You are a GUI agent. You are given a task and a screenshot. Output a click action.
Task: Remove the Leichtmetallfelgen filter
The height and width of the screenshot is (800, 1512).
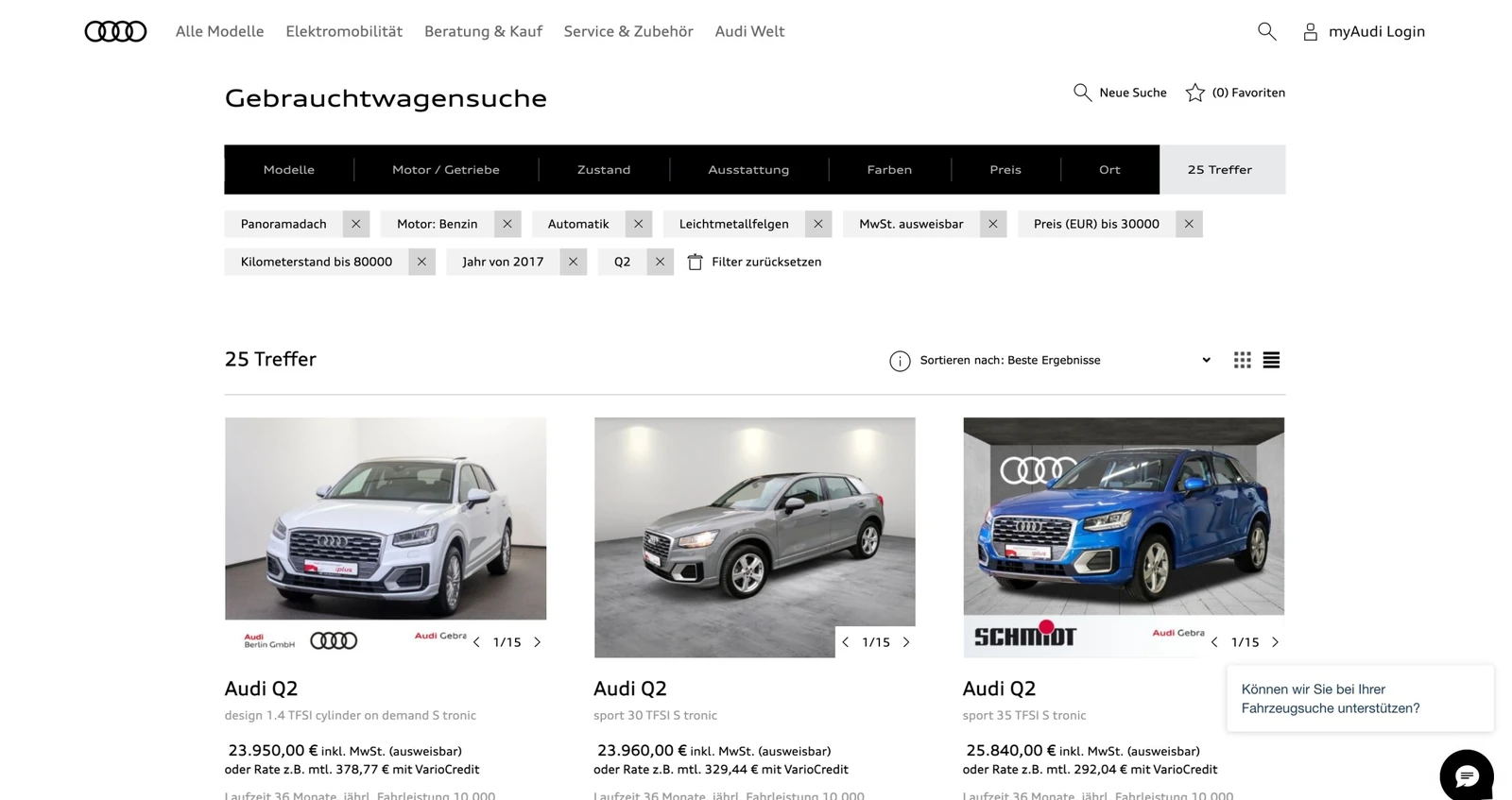[x=817, y=224]
